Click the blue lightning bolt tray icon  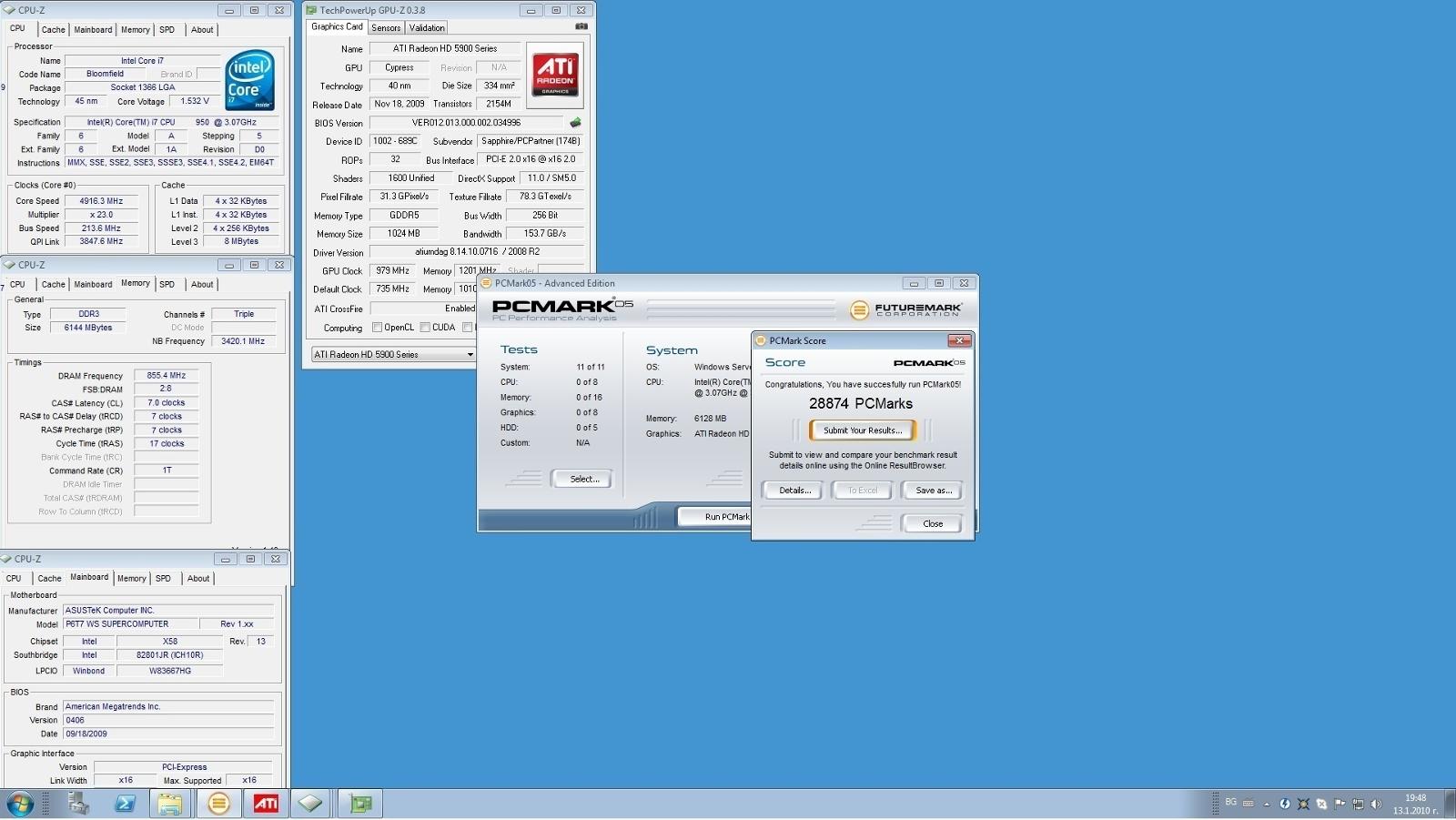1285,804
